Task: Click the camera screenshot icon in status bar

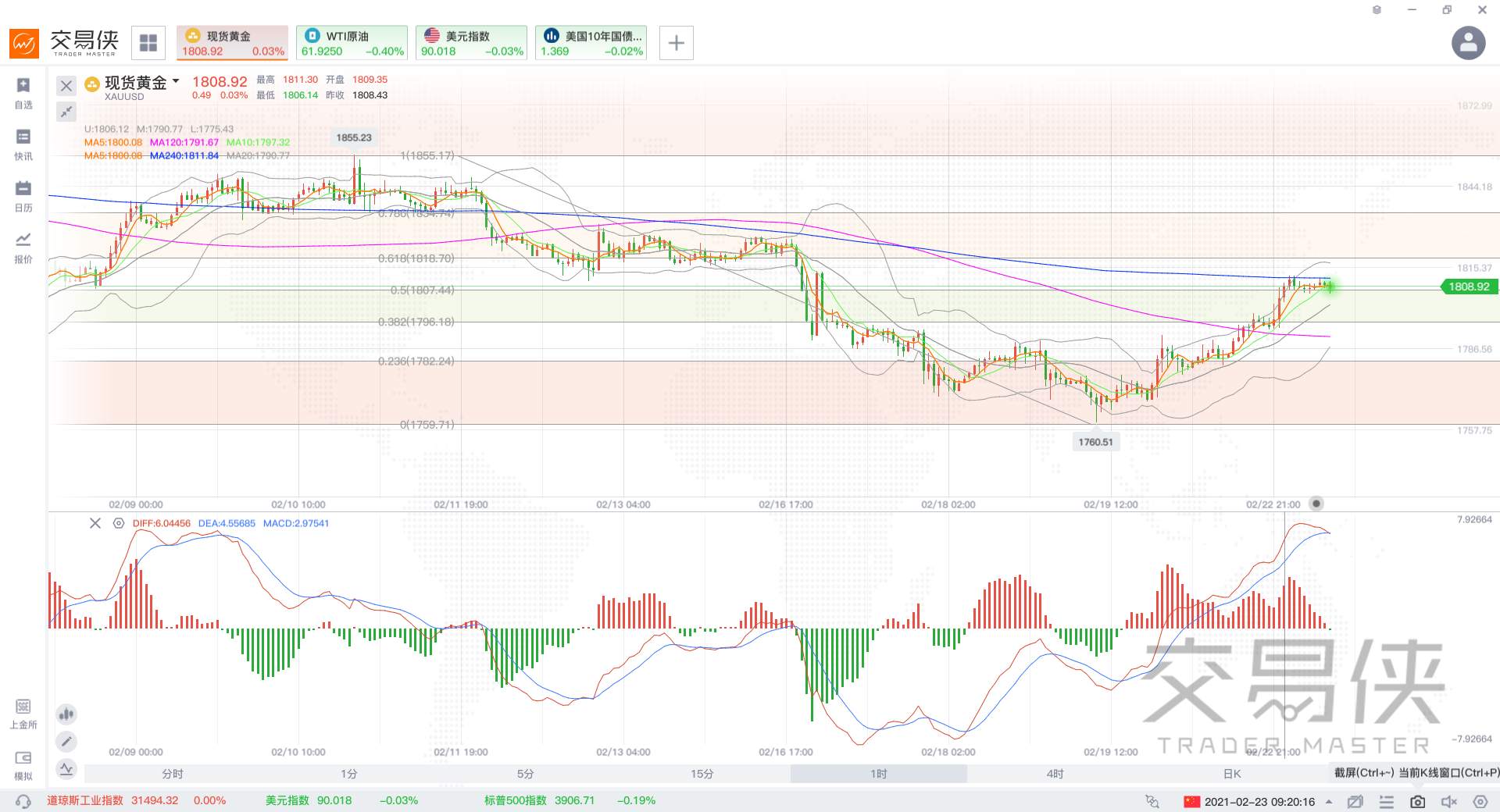Action: coord(1417,802)
